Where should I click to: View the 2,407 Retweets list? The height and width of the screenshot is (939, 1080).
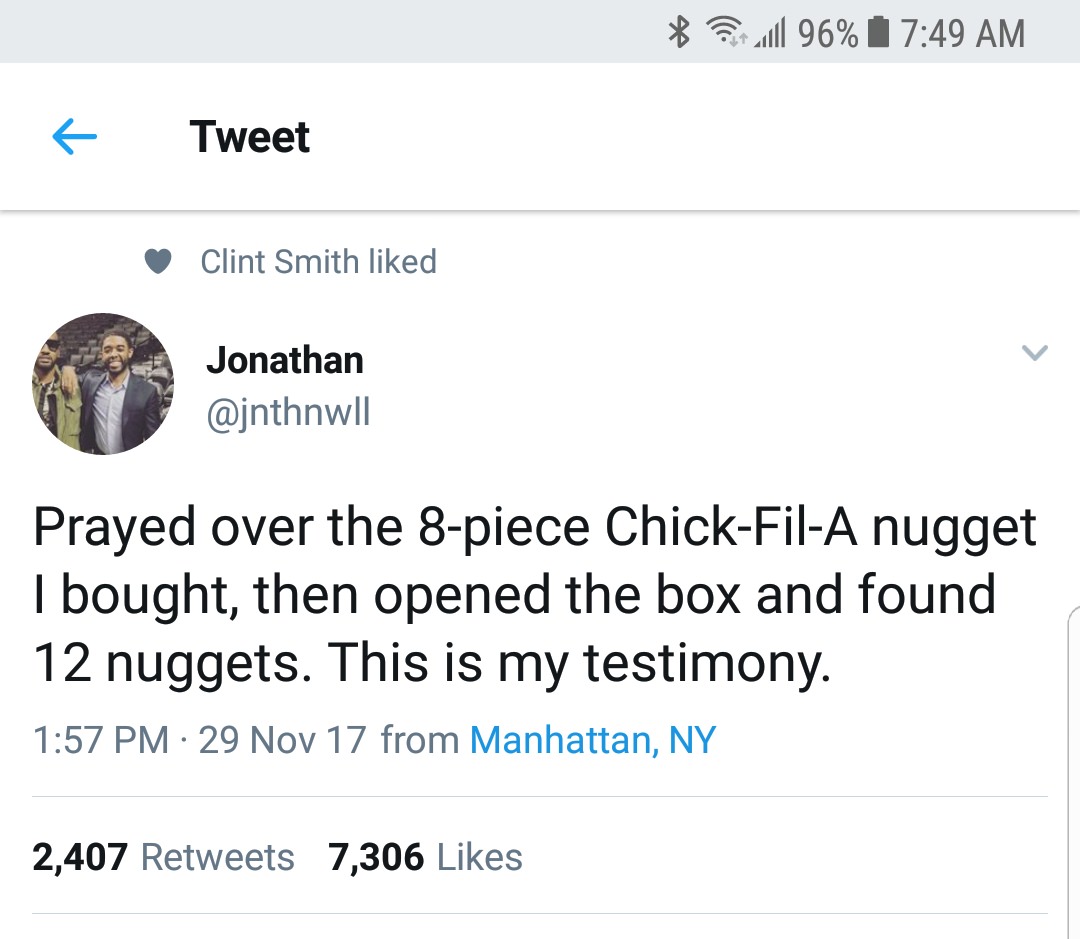[x=163, y=857]
